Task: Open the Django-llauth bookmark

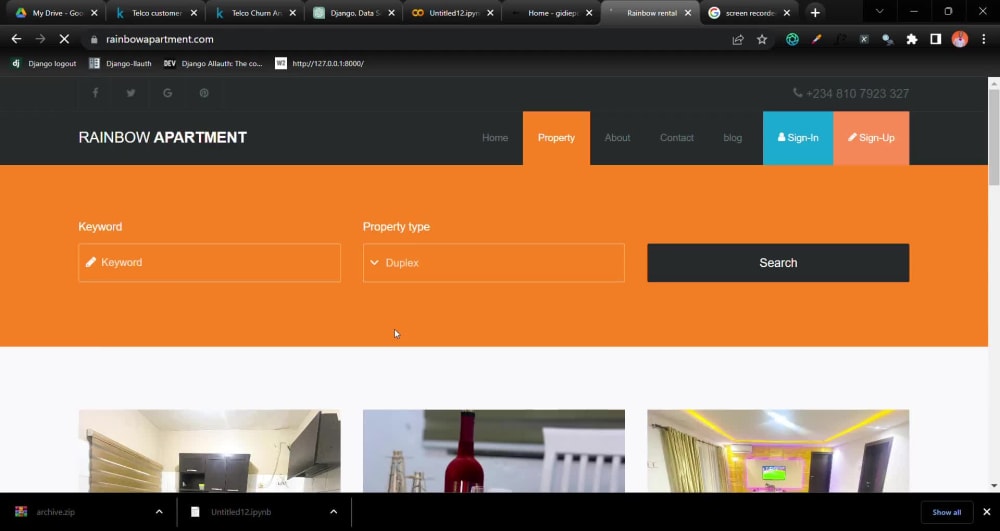Action: 121,64
